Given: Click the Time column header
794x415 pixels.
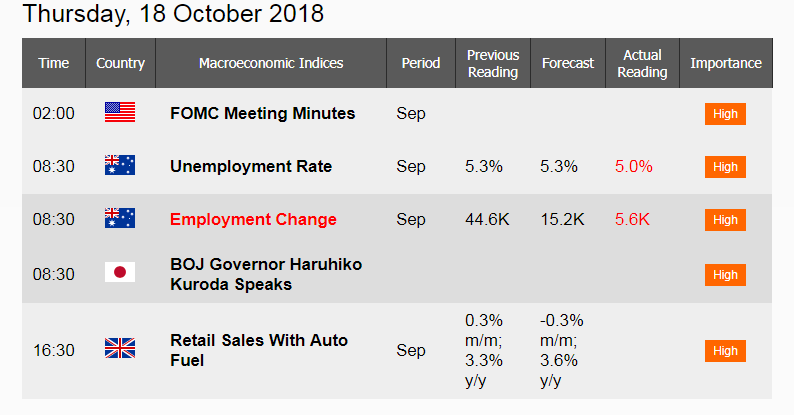Looking at the screenshot, I should click(54, 63).
